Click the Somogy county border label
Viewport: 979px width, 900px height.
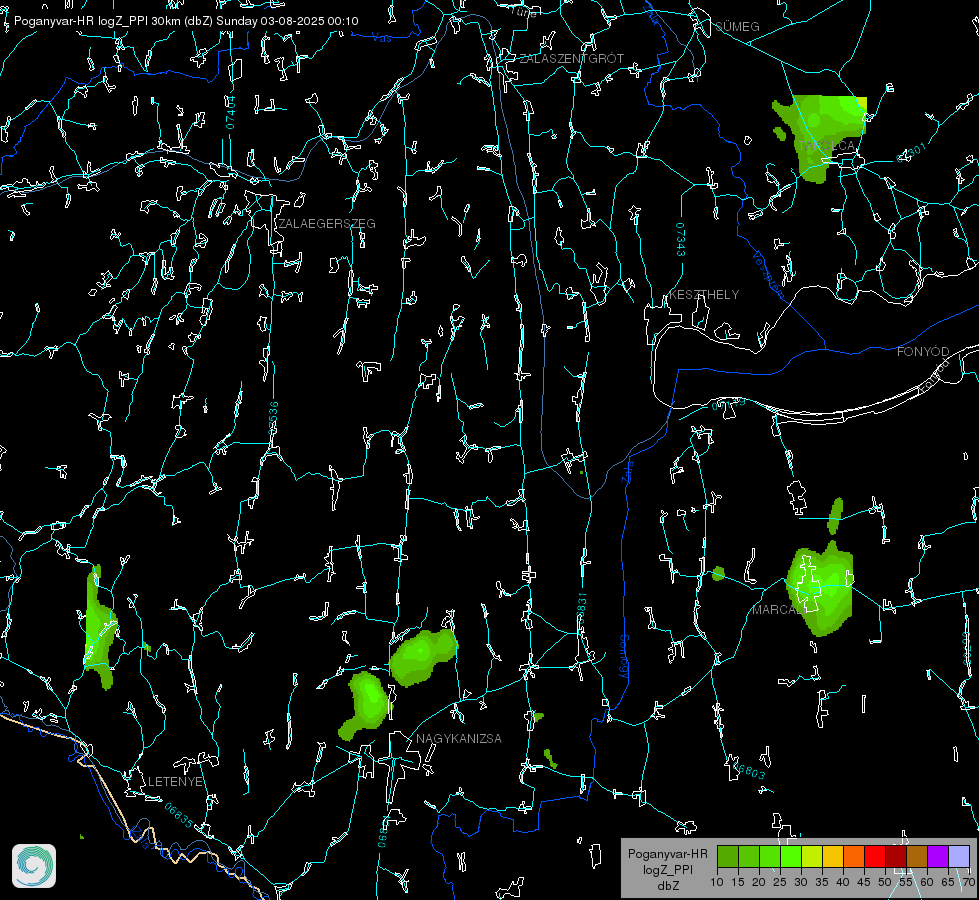pos(623,657)
